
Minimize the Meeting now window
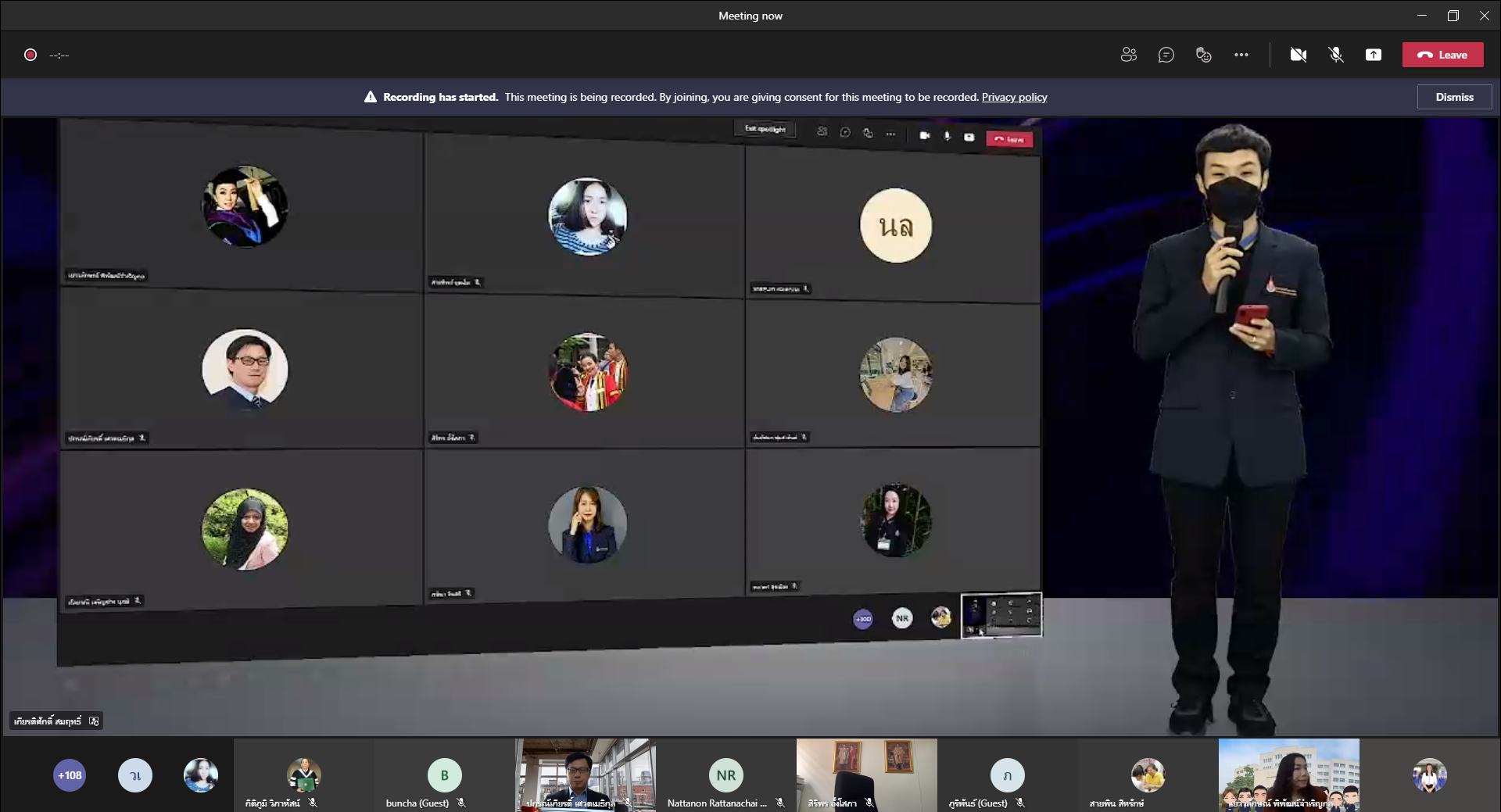[x=1422, y=16]
